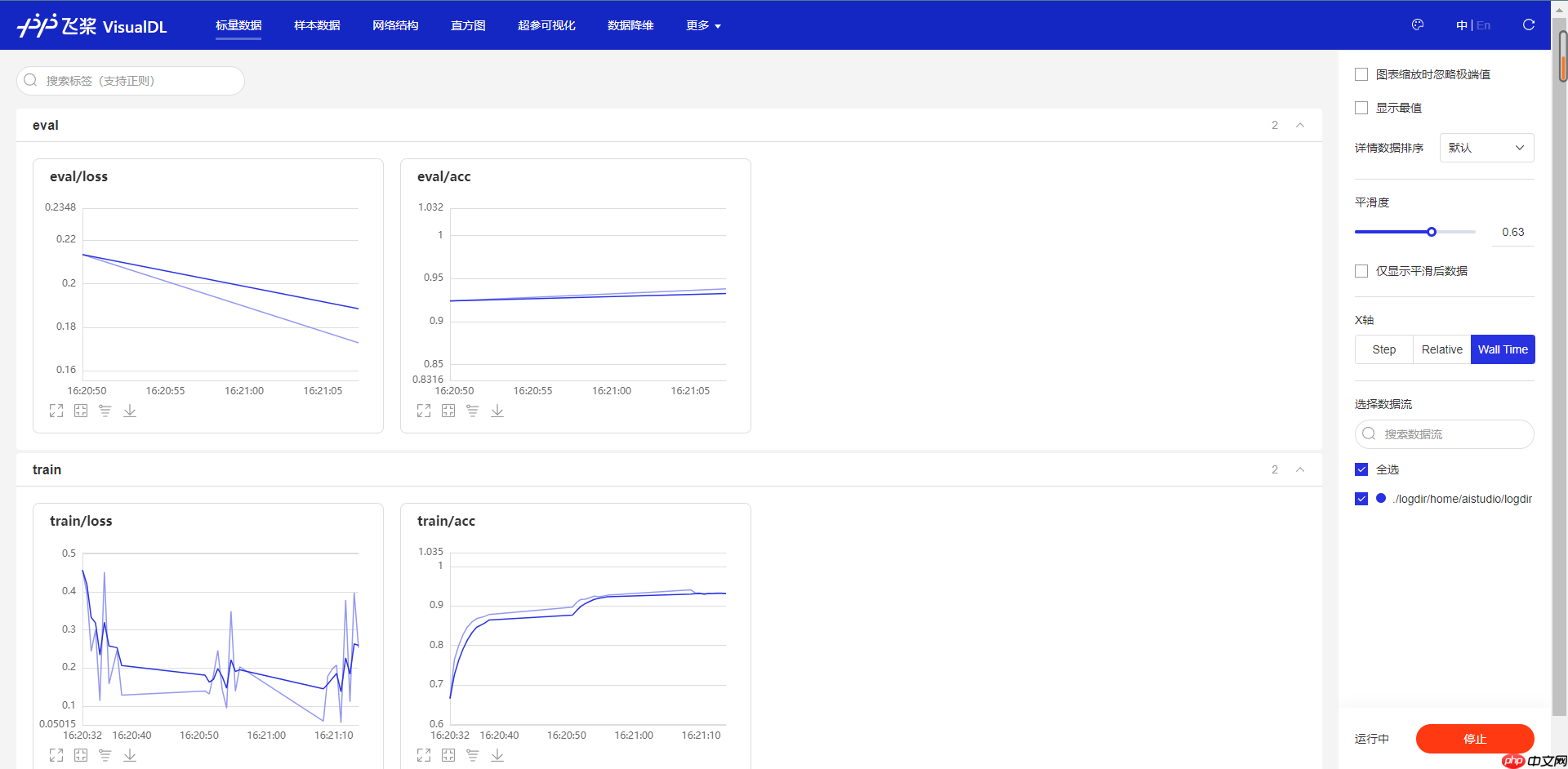The image size is (1568, 769).
Task: Adjust the smoothness slider handle
Action: (1432, 232)
